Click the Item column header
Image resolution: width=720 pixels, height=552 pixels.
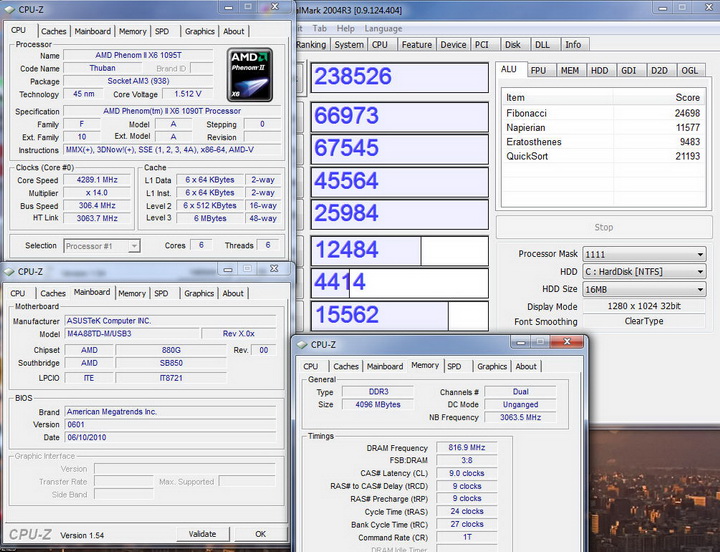coord(557,97)
